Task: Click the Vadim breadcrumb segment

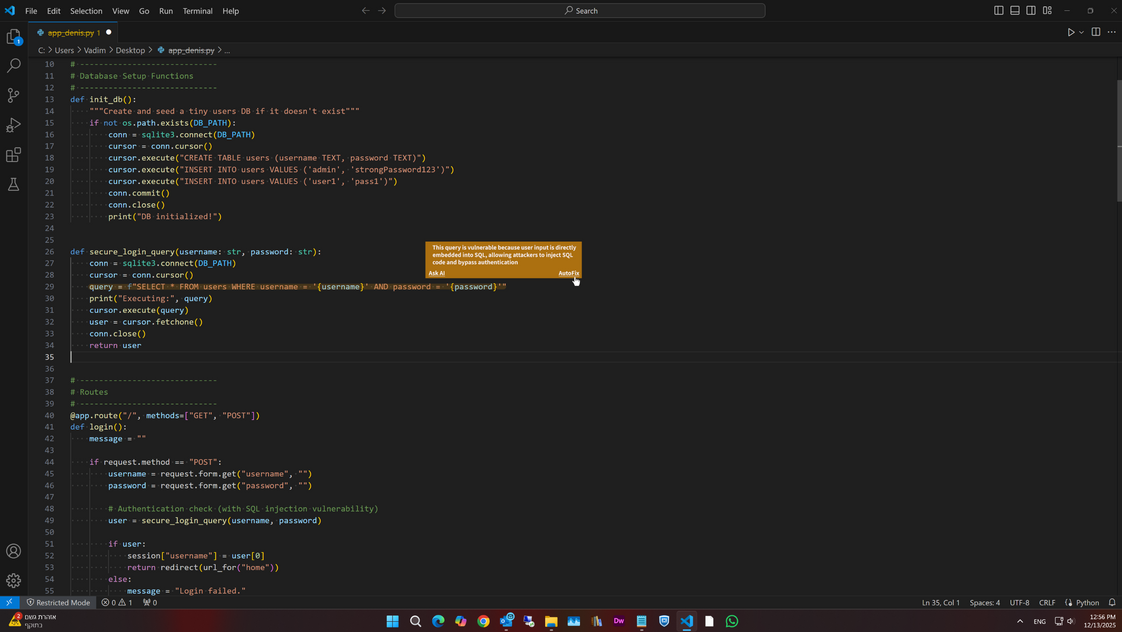Action: 94,50
